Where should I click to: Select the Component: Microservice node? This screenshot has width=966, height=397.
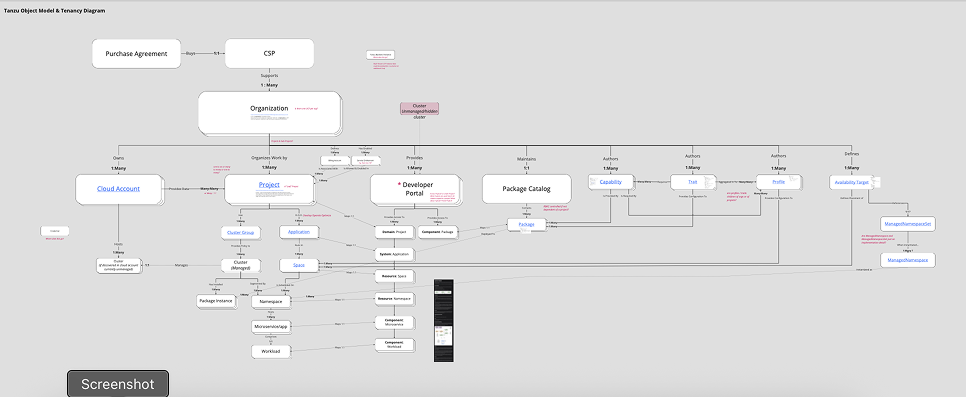(x=395, y=322)
